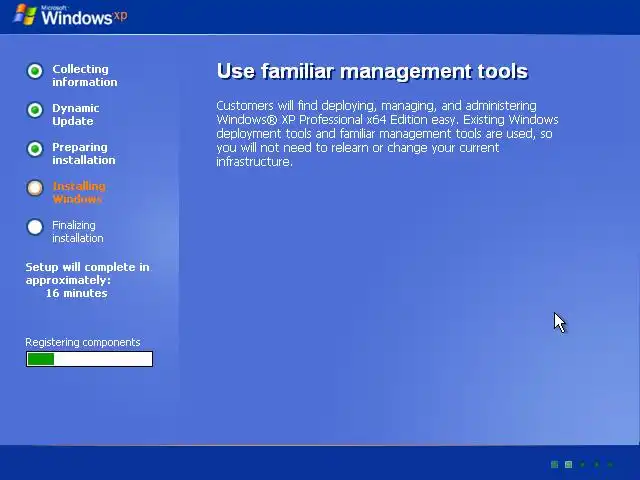
Task: Click the Registering components progress bar
Action: click(x=89, y=359)
